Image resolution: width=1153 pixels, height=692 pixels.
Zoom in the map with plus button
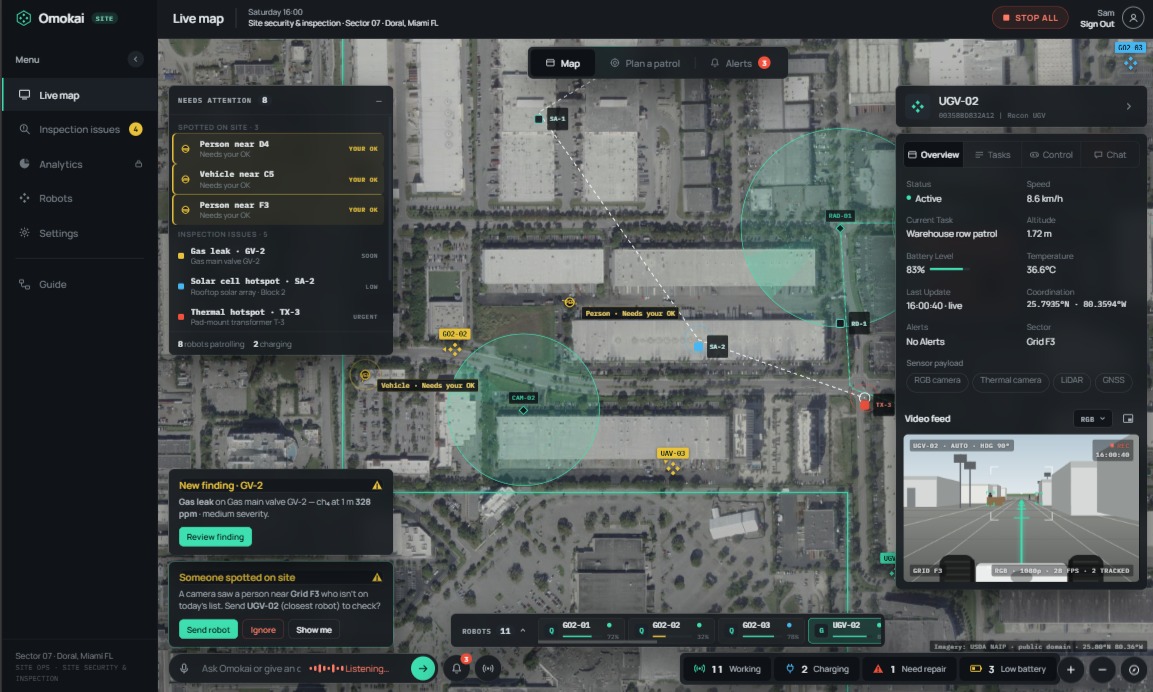pyautogui.click(x=1071, y=669)
